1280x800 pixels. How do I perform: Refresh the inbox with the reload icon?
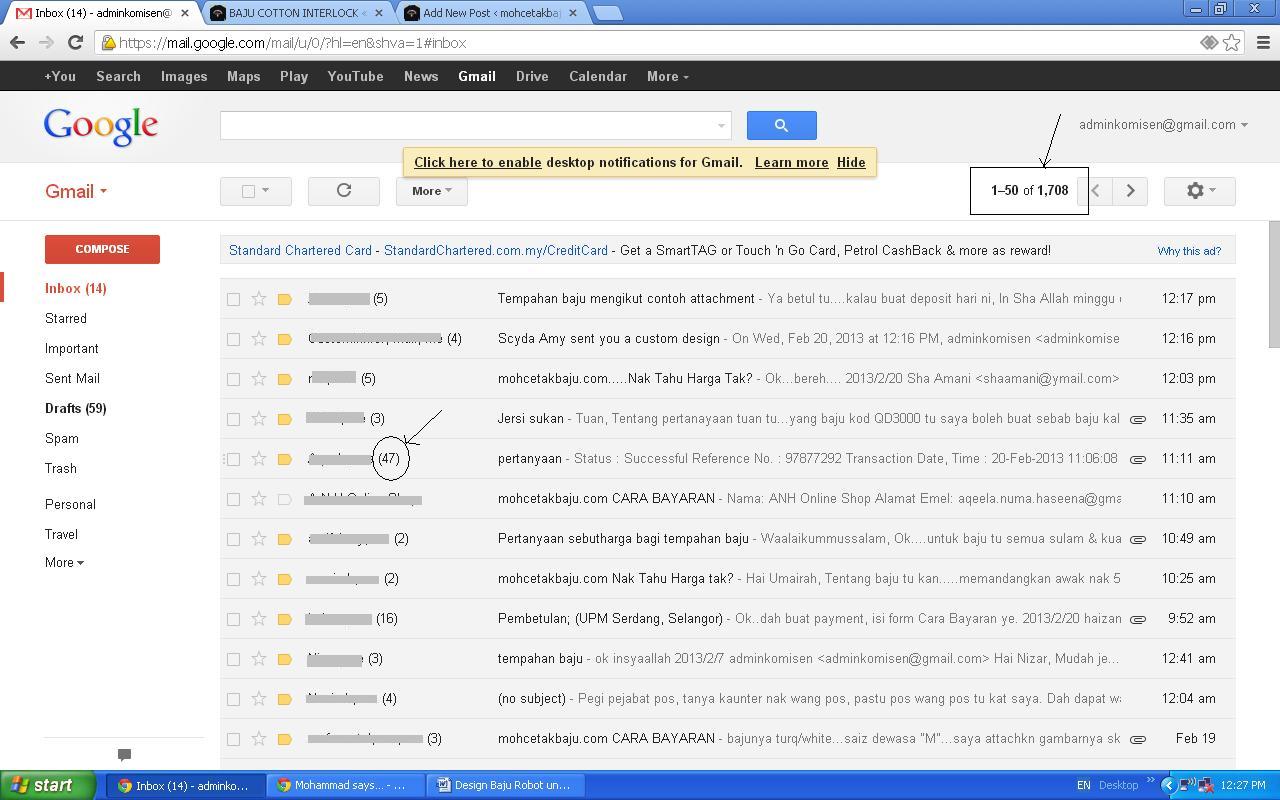tap(343, 191)
